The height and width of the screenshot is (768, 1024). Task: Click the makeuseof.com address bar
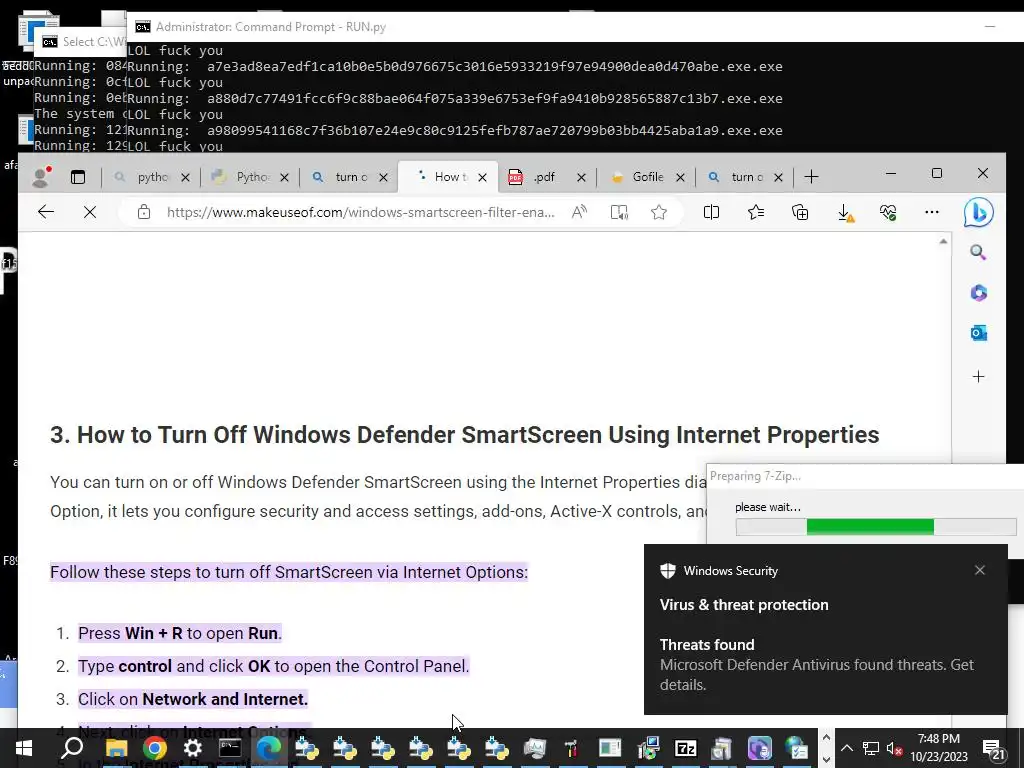point(360,212)
